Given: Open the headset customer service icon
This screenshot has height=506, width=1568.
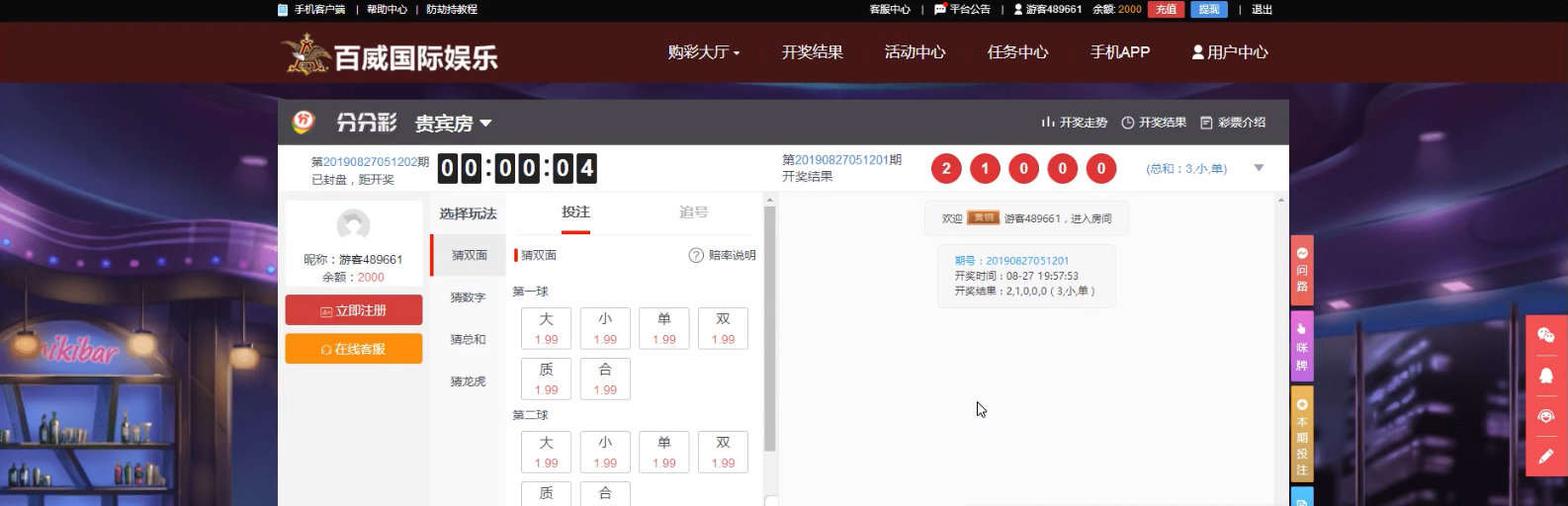Looking at the screenshot, I should click(1546, 416).
